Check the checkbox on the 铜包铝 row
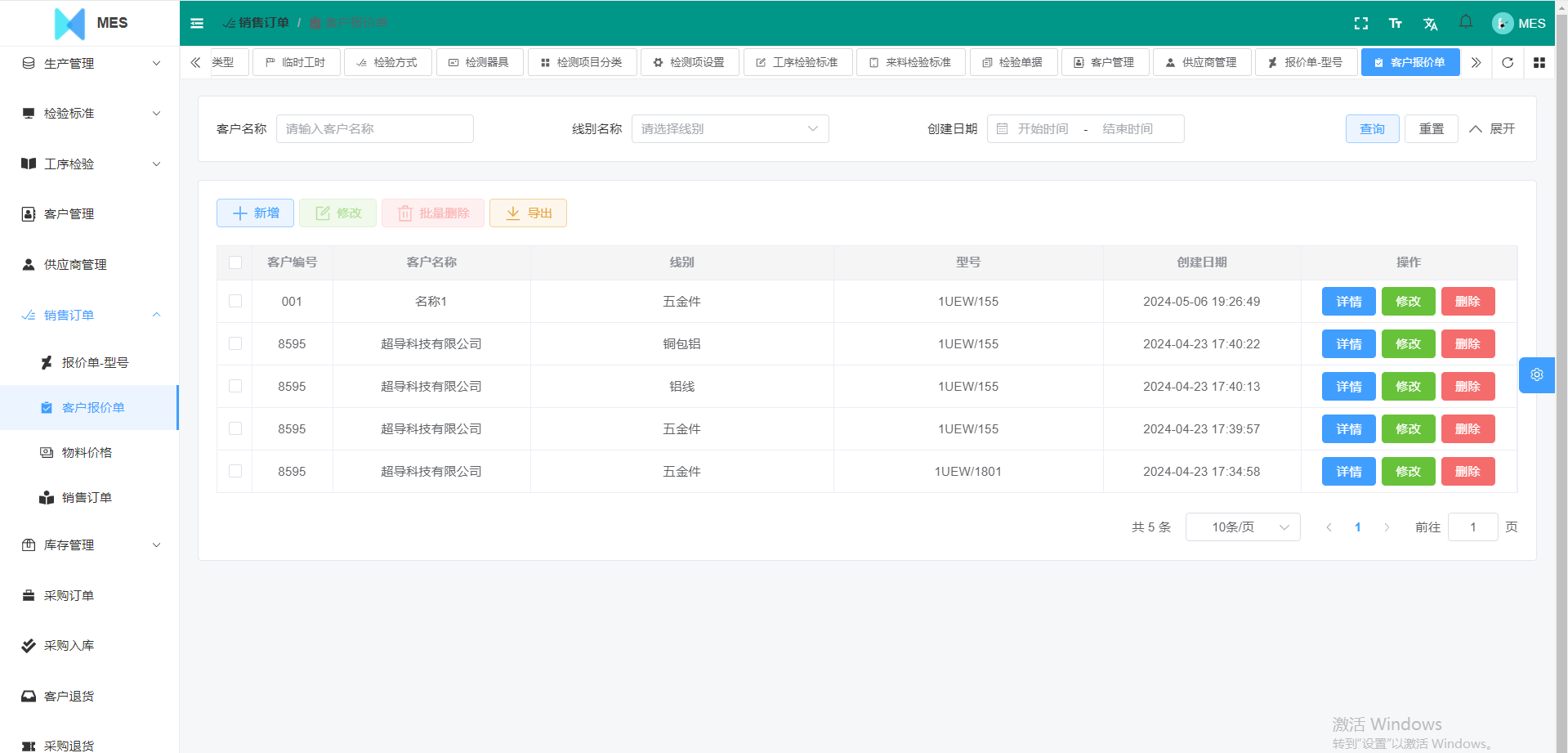Screen dimensions: 1568x753 coord(235,343)
